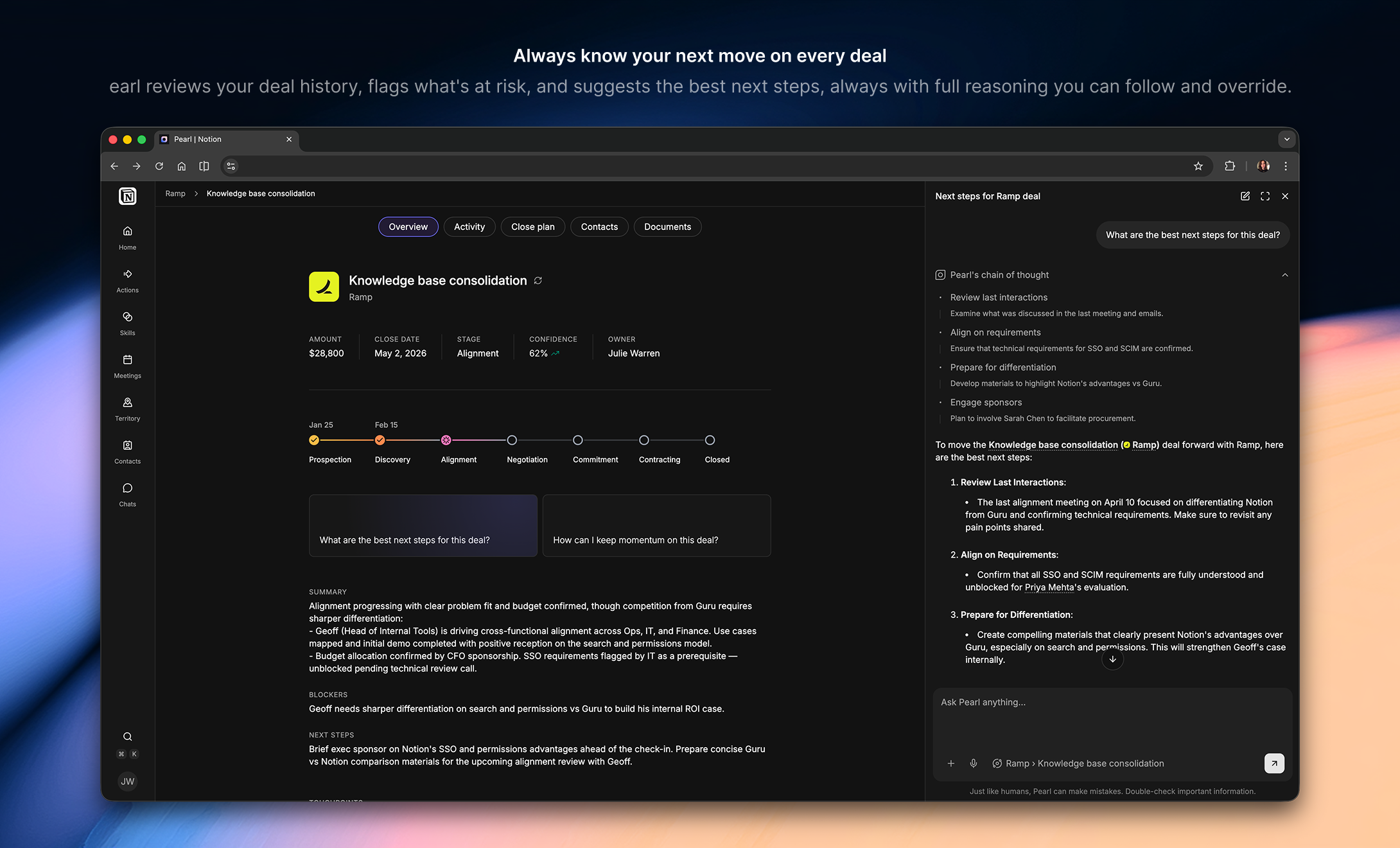
Task: Click Knowledge base consolidation breadcrumb
Action: coord(261,193)
